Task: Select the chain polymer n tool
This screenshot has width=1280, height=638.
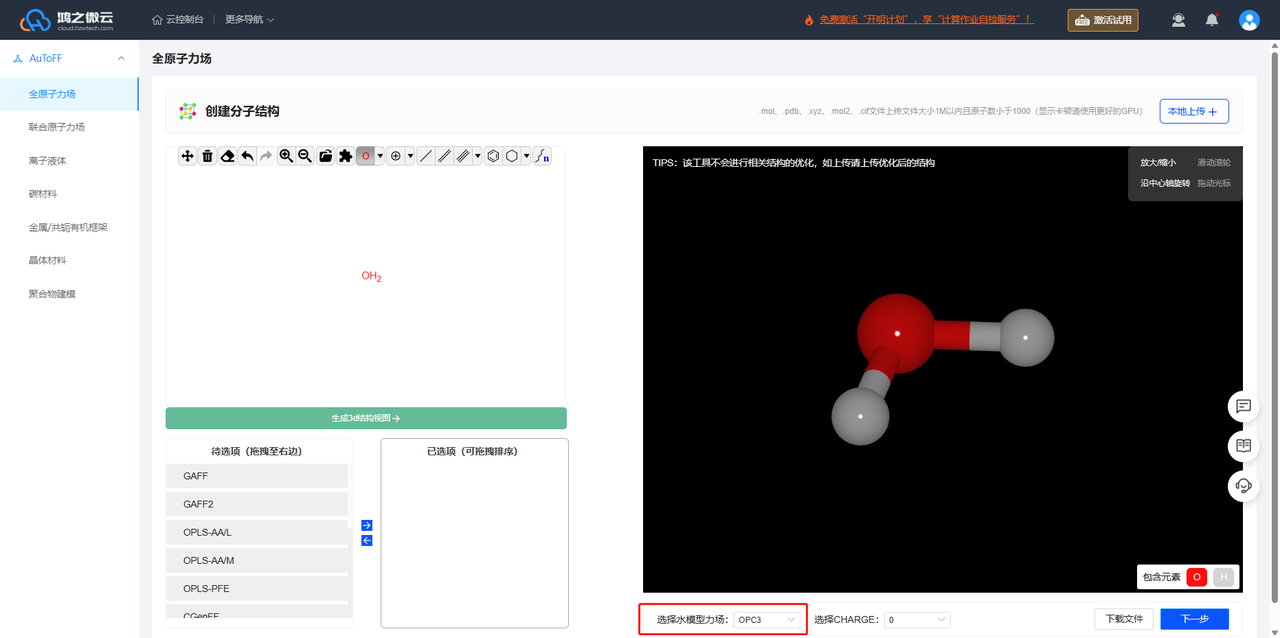Action: pos(542,156)
